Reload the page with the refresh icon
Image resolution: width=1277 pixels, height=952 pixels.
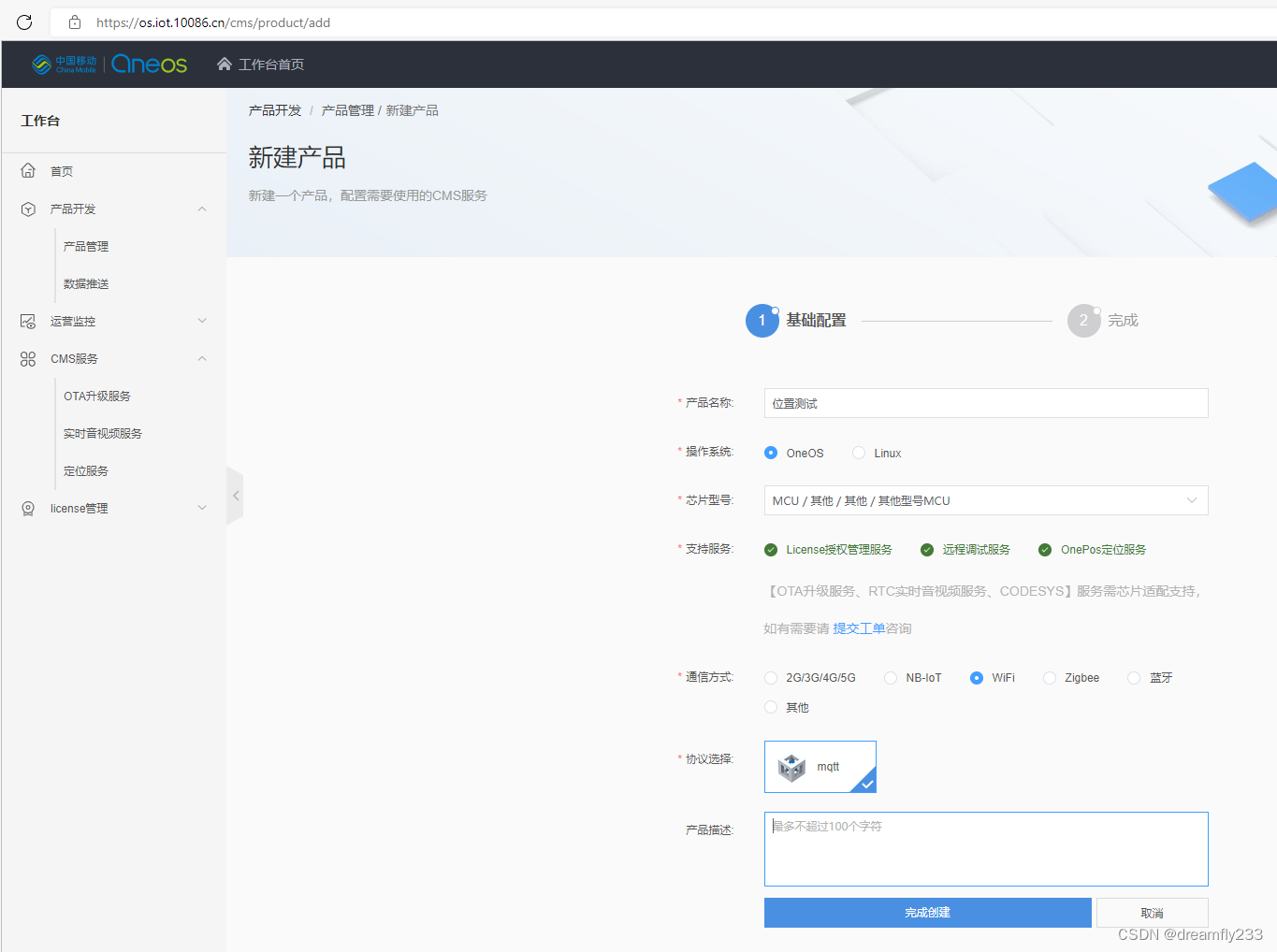point(24,22)
